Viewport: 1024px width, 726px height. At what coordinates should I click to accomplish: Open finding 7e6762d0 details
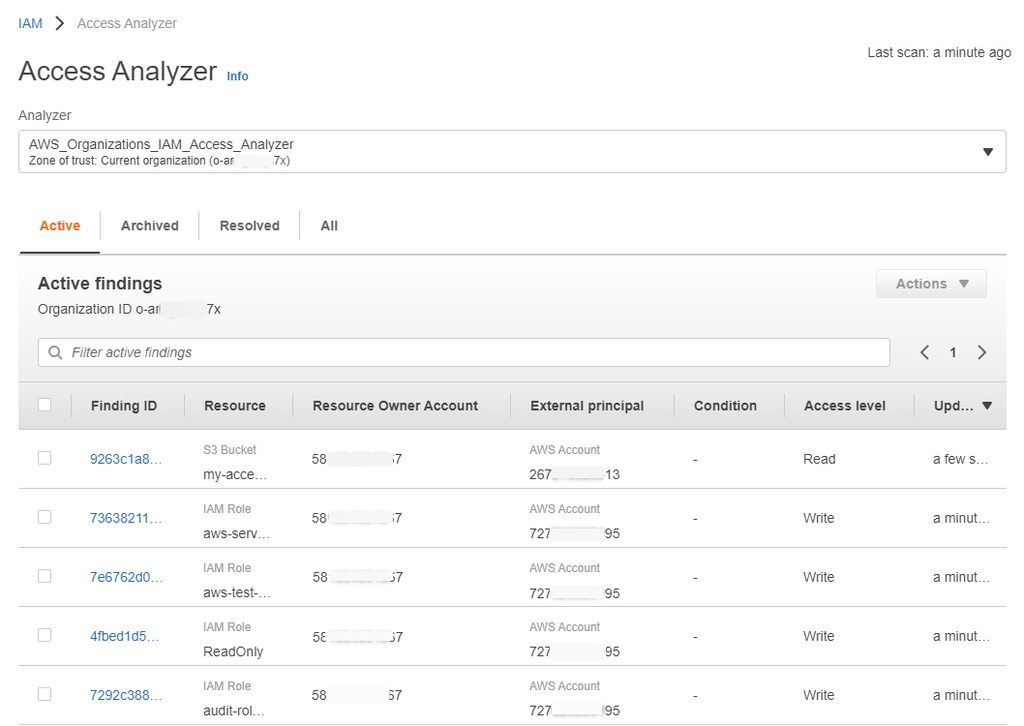(125, 577)
